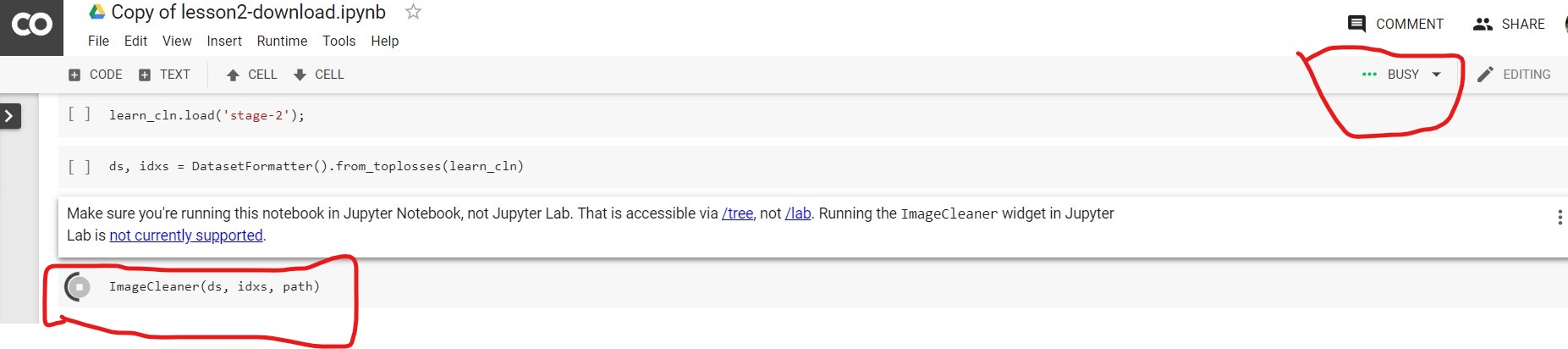Add a new code cell
Image resolution: width=1568 pixels, height=349 pixels.
pos(95,75)
